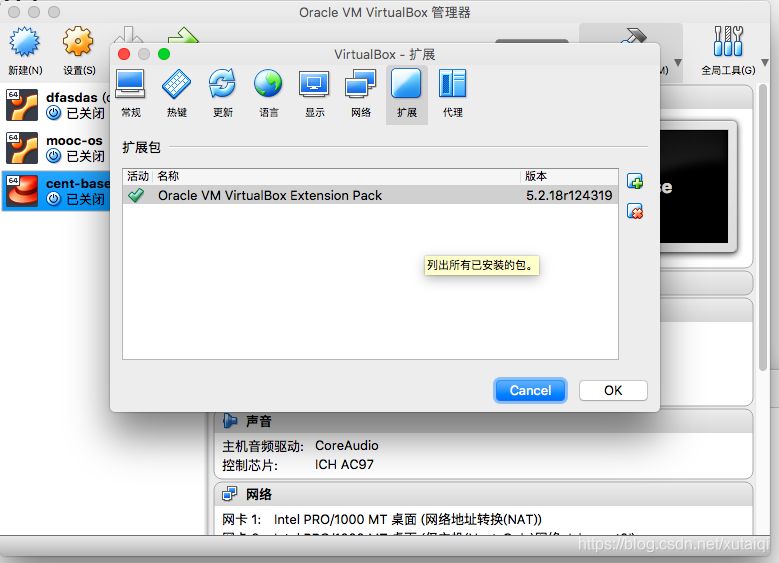Viewport: 779px width, 563px height.
Task: Open the 代理 (Proxy) preferences tab
Action: (453, 94)
